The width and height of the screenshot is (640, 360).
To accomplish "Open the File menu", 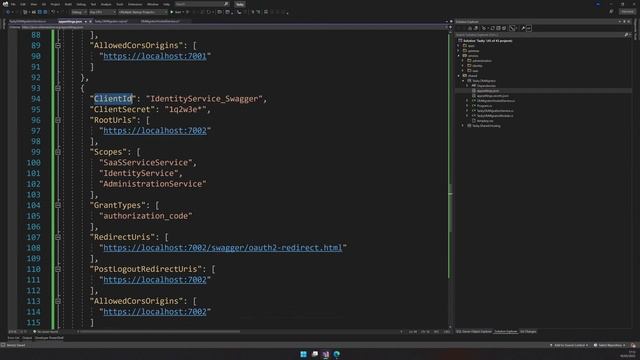I will 13,4.
